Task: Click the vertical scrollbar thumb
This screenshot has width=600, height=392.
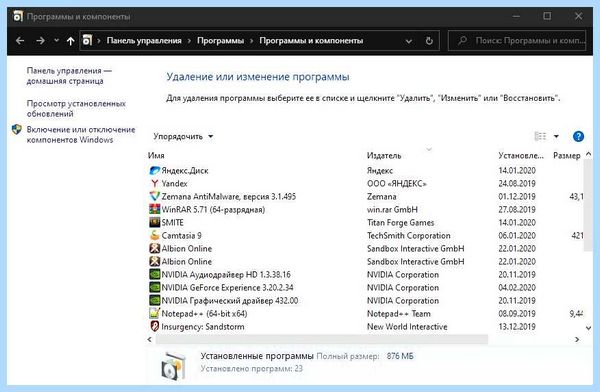Action: [588, 206]
